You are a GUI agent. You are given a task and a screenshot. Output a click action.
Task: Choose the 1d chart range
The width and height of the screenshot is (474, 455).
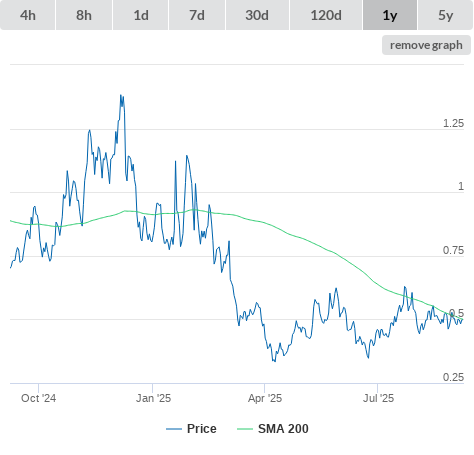coord(141,15)
